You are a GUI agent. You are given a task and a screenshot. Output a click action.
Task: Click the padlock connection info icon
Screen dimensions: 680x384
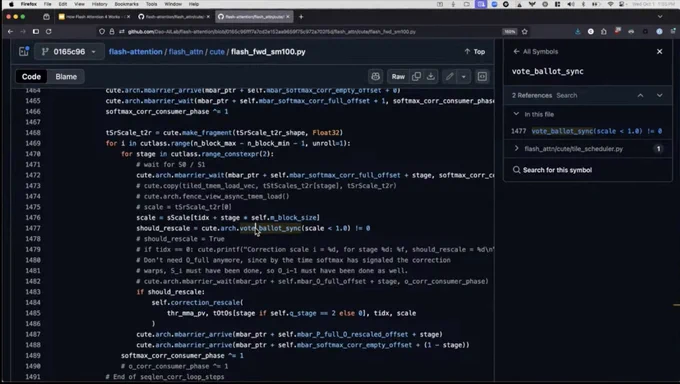112,32
